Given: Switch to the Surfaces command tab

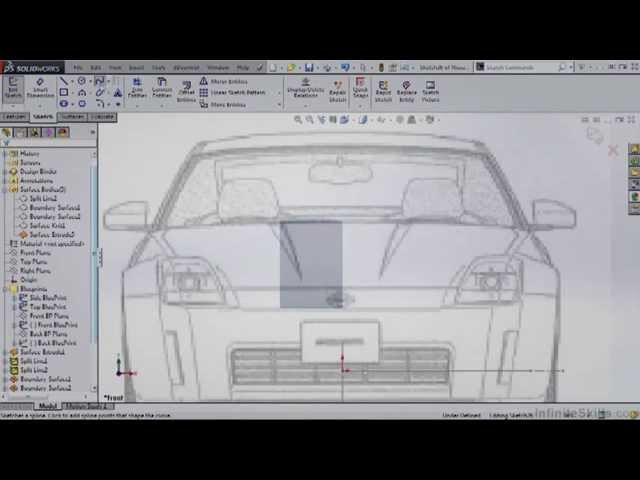Looking at the screenshot, I should tap(73, 117).
